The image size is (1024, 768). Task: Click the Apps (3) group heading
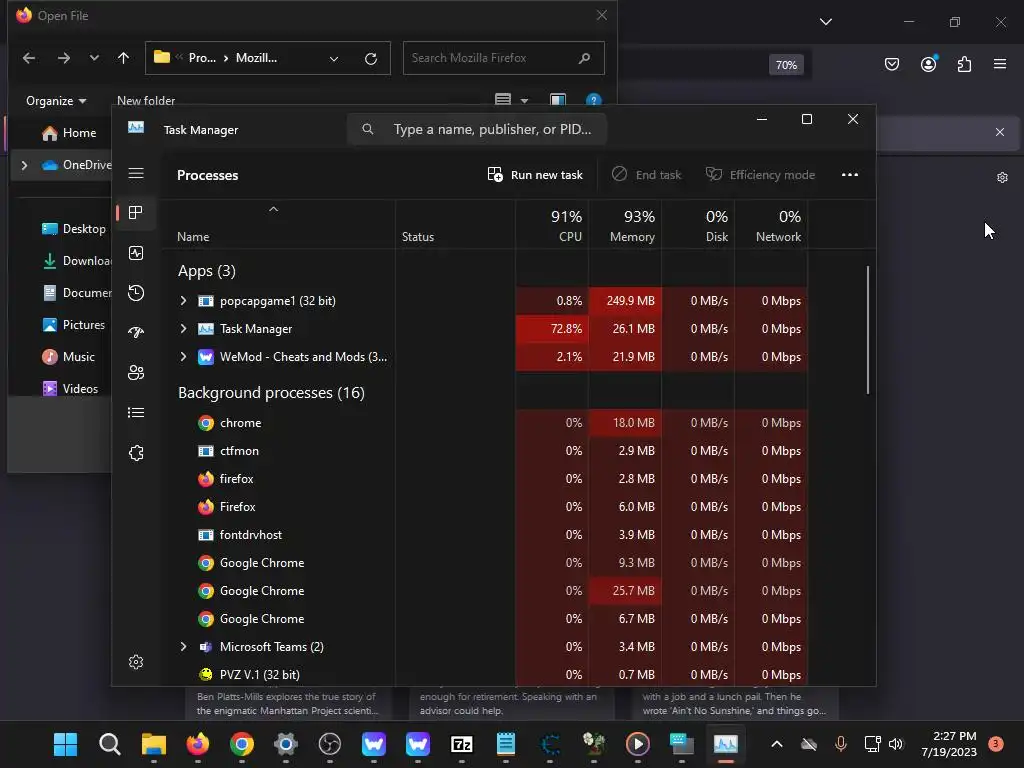(x=207, y=270)
